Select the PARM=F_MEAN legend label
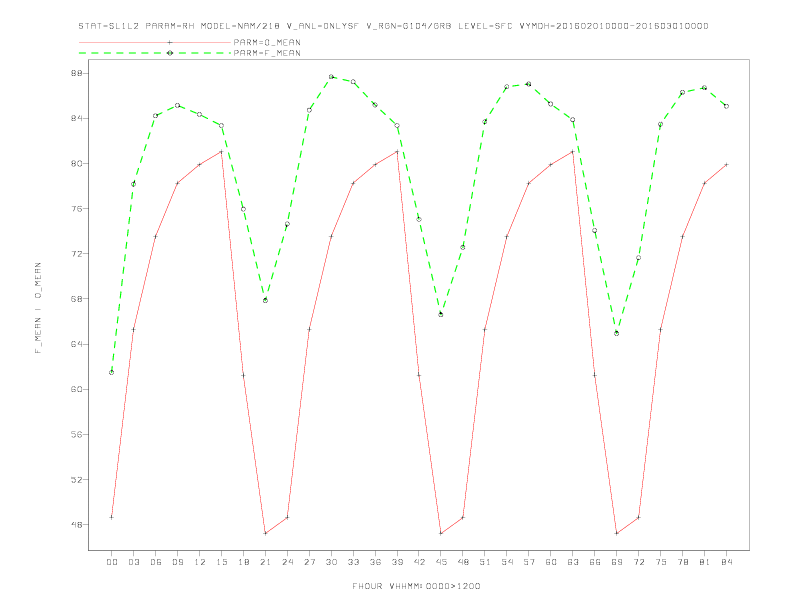The image size is (792, 612). coord(267,53)
